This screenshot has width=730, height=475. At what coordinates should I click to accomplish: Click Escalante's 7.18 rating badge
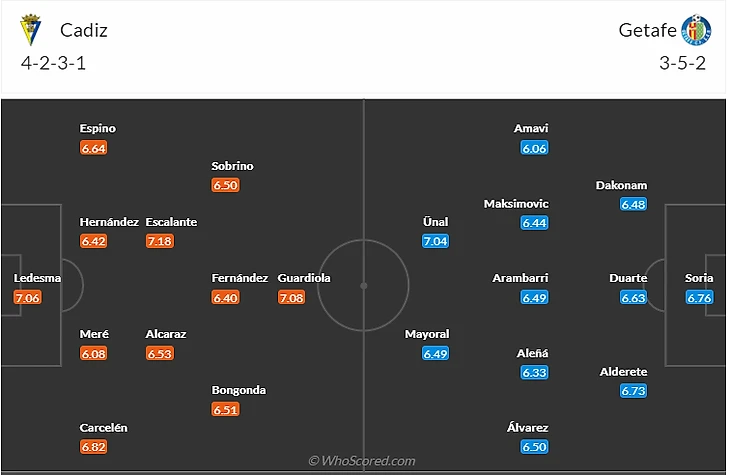[159, 241]
